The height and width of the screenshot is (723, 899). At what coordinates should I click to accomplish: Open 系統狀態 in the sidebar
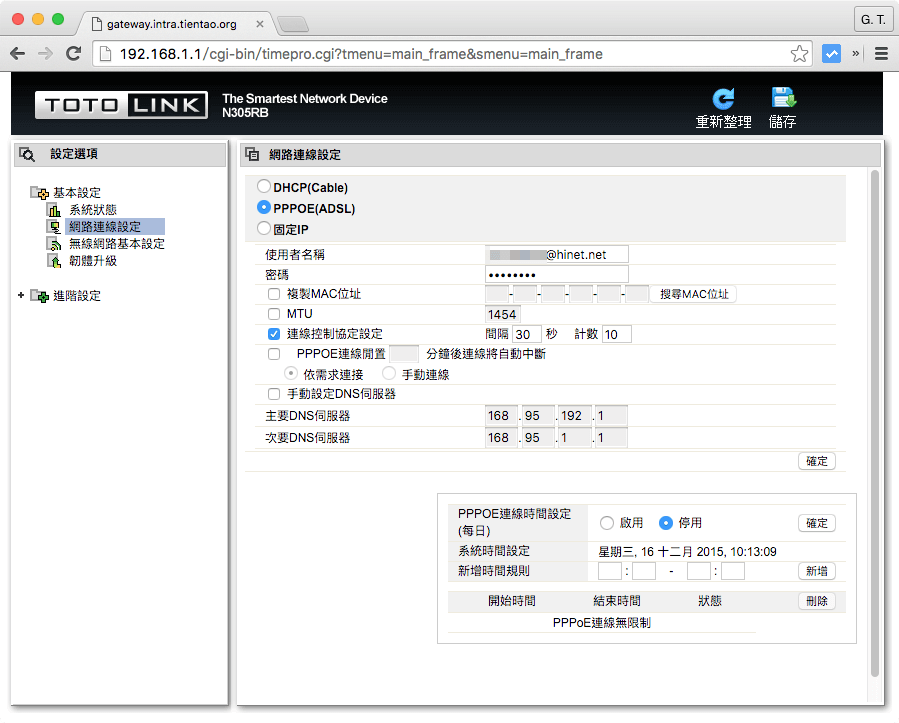(x=92, y=210)
